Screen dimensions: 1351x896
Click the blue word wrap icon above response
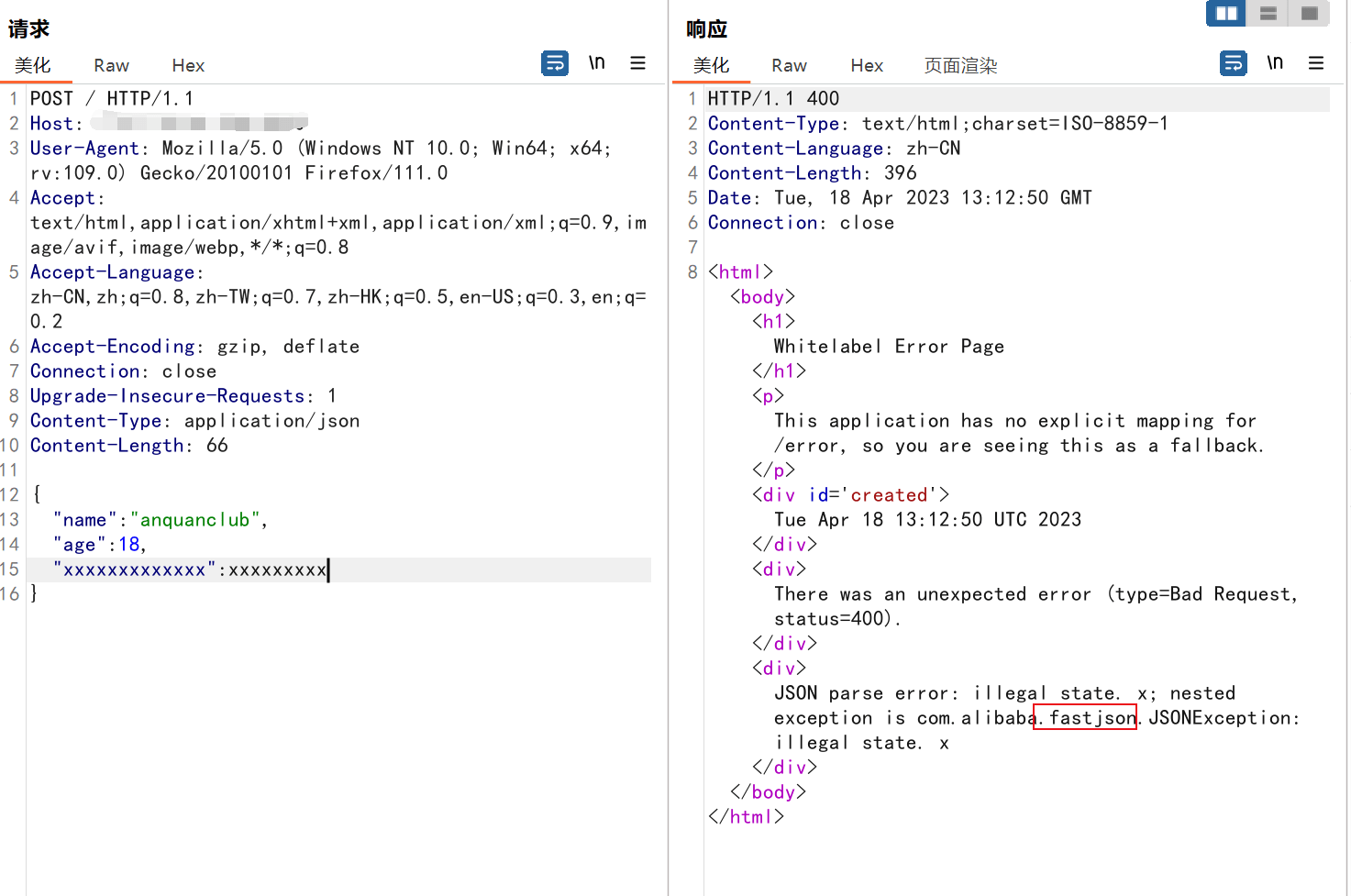[x=1234, y=62]
